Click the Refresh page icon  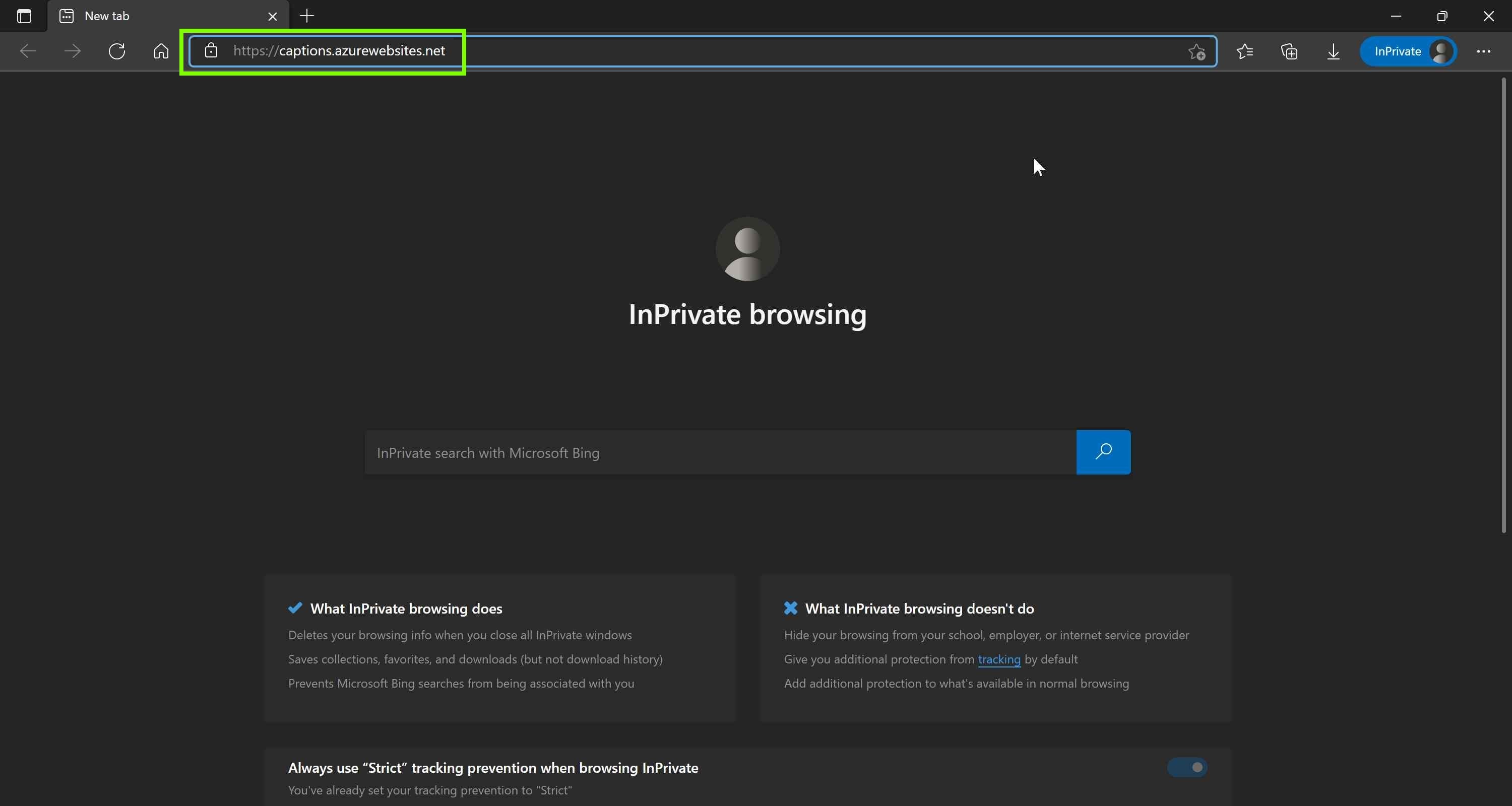[x=117, y=51]
